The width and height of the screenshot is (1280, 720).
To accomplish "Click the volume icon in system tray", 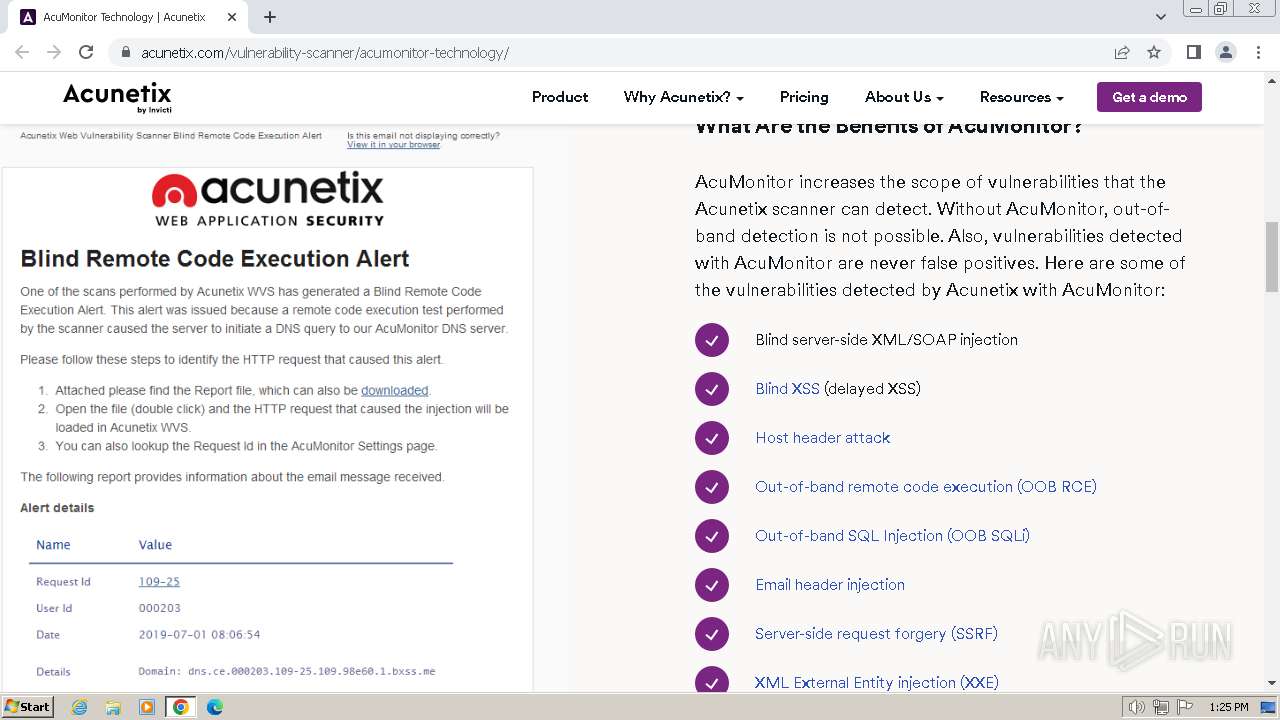I will pyautogui.click(x=1137, y=707).
